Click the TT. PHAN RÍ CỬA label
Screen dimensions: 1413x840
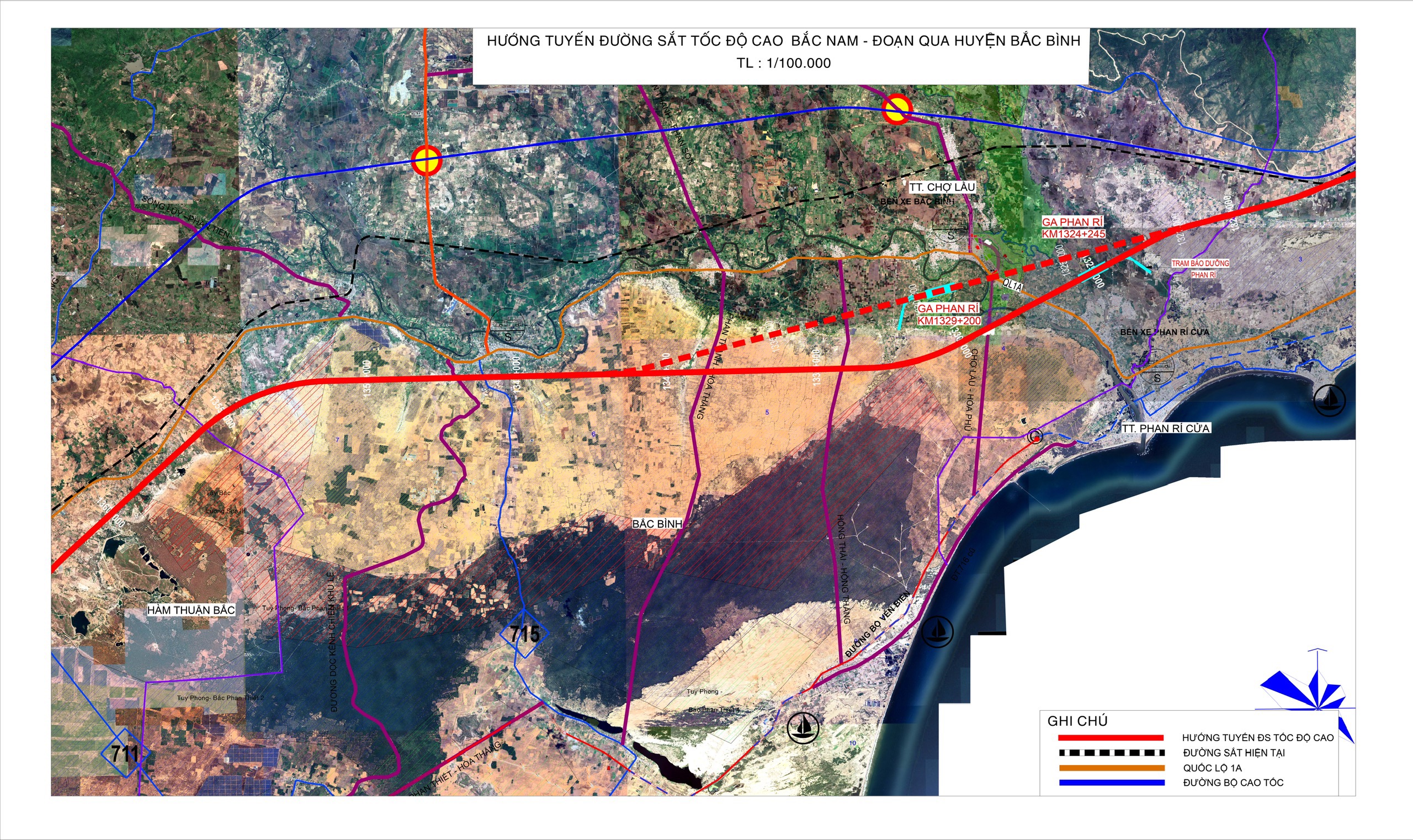point(1166,428)
